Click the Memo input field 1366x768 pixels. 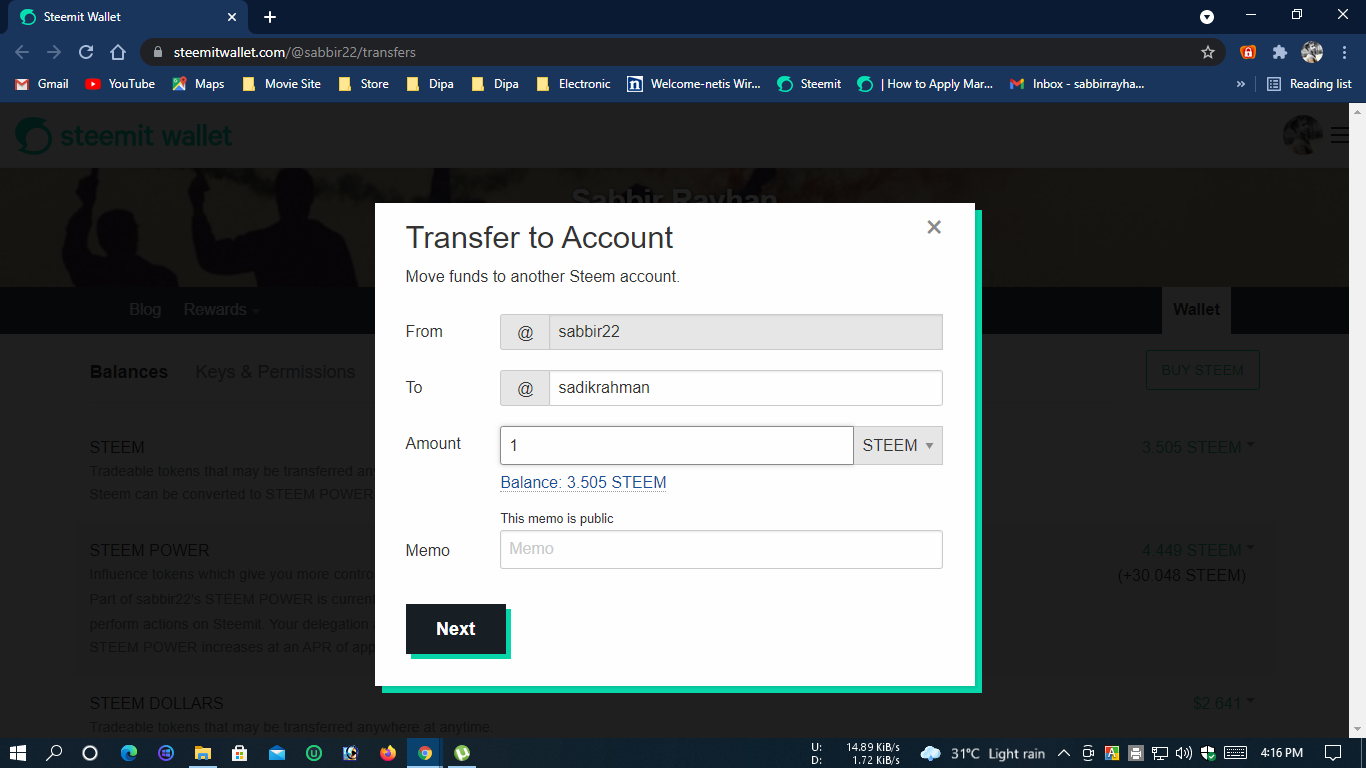pyautogui.click(x=721, y=549)
